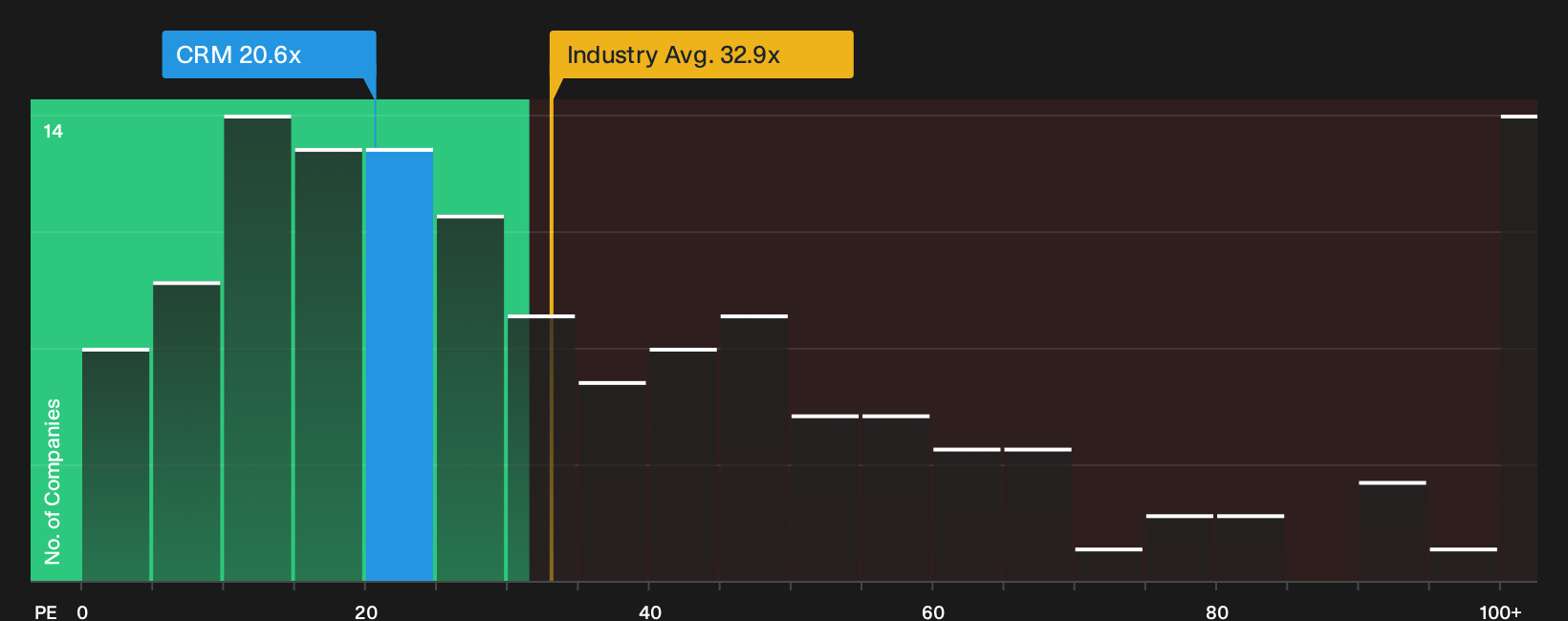Image resolution: width=1568 pixels, height=621 pixels.
Task: Click the bar for PE 50 to 55
Action: (x=825, y=499)
